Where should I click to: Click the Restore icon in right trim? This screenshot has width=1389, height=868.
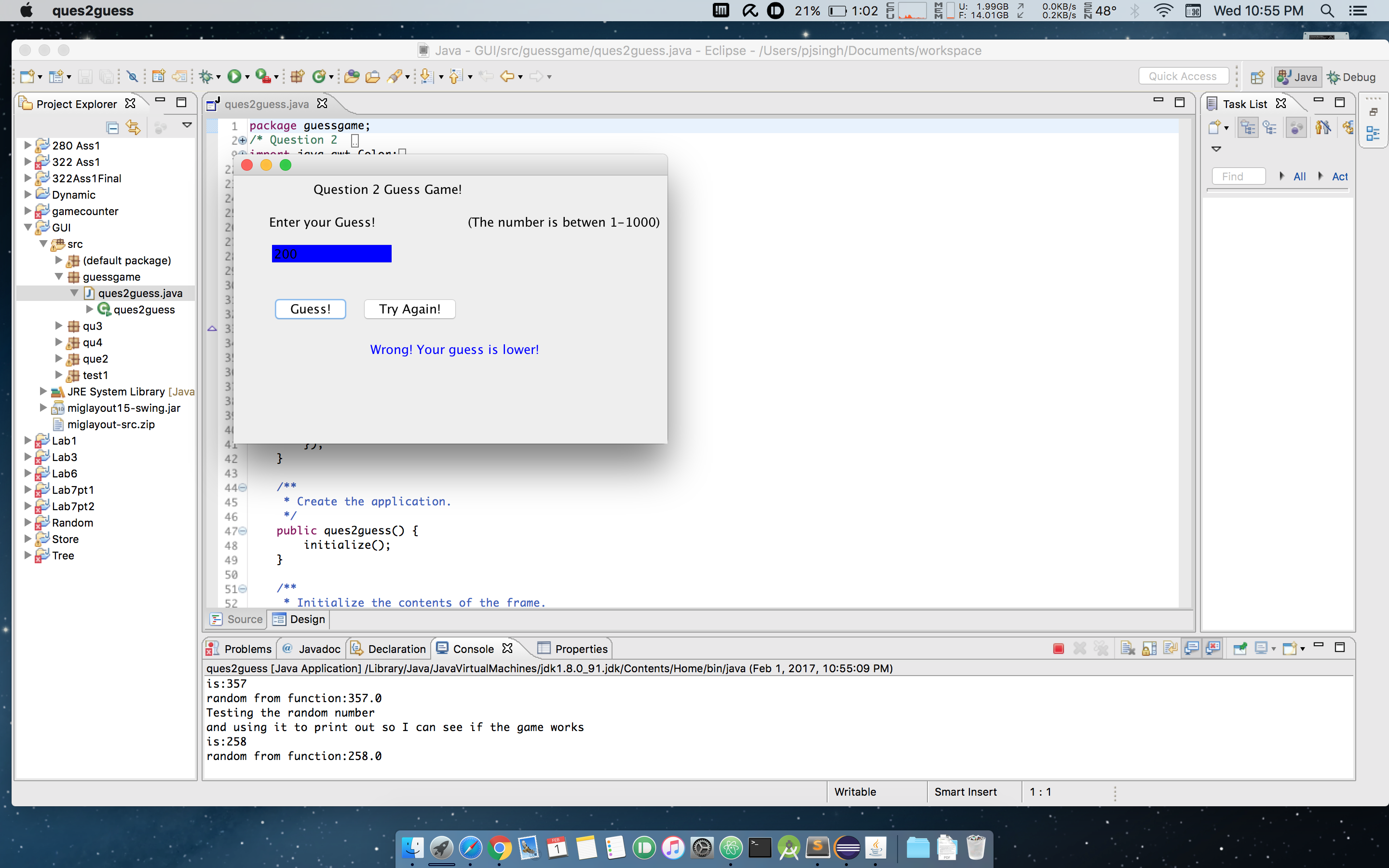click(1374, 112)
